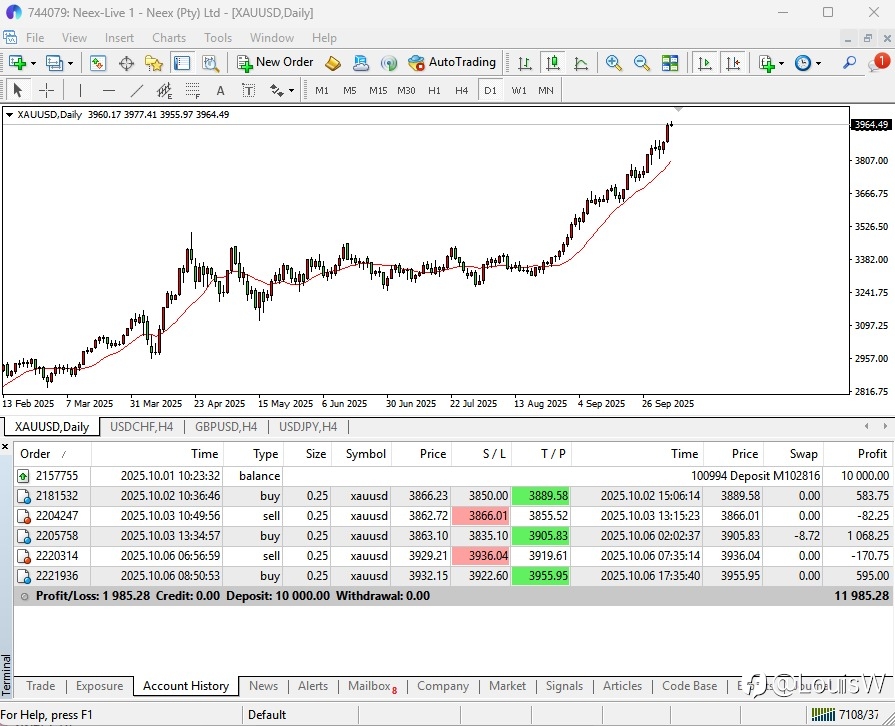Click the New Order button
This screenshot has height=726, width=895.
click(276, 63)
